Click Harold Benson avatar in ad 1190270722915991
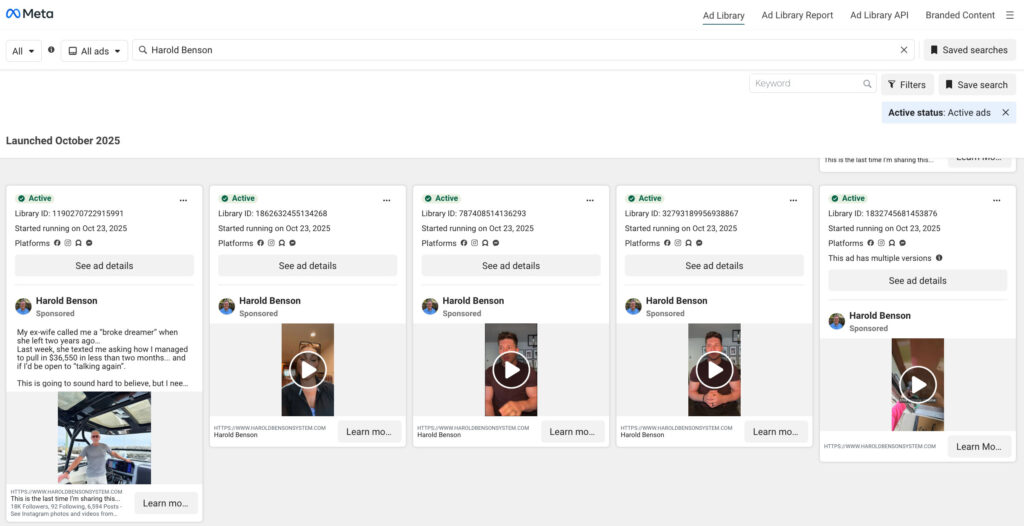The height and width of the screenshot is (526, 1024). pos(24,306)
